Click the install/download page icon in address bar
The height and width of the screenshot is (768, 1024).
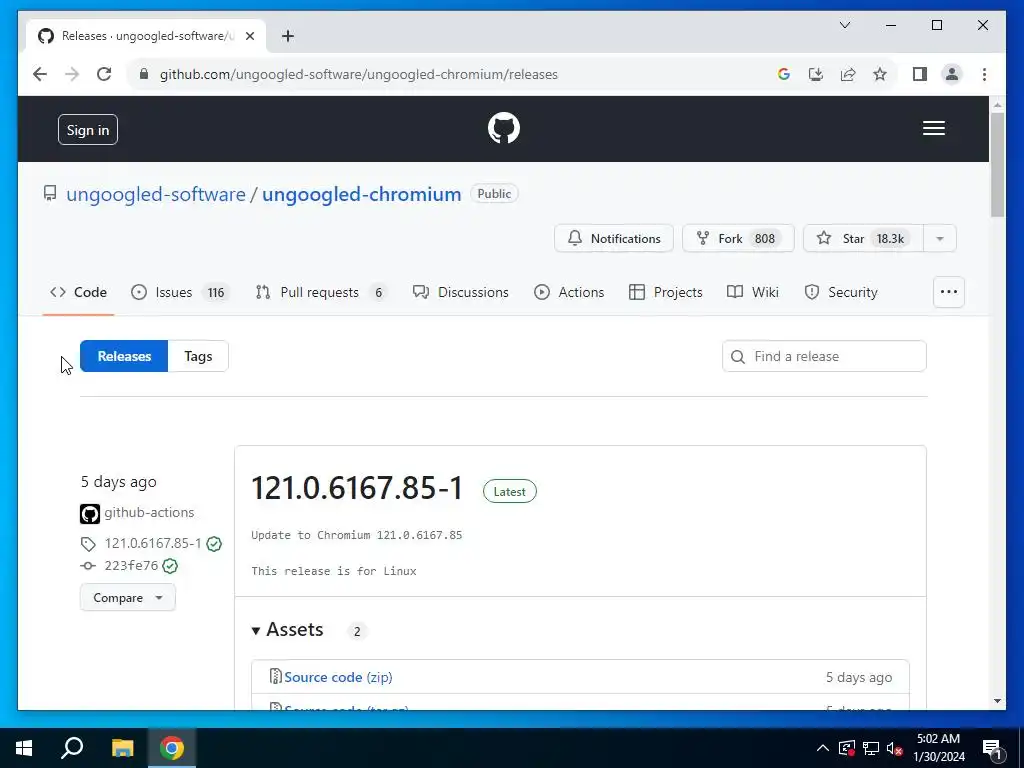tap(816, 74)
